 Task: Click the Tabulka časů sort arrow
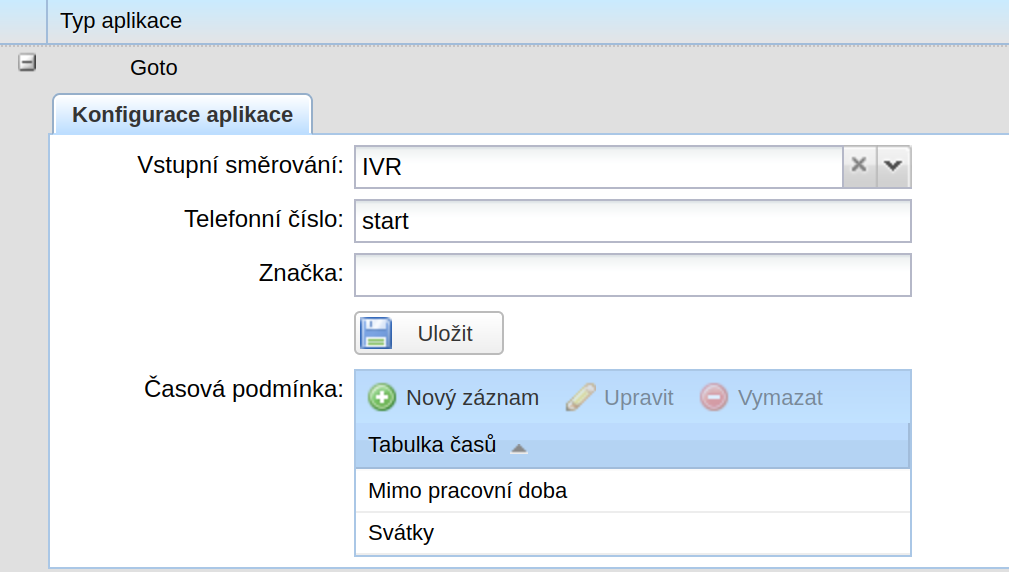point(519,448)
